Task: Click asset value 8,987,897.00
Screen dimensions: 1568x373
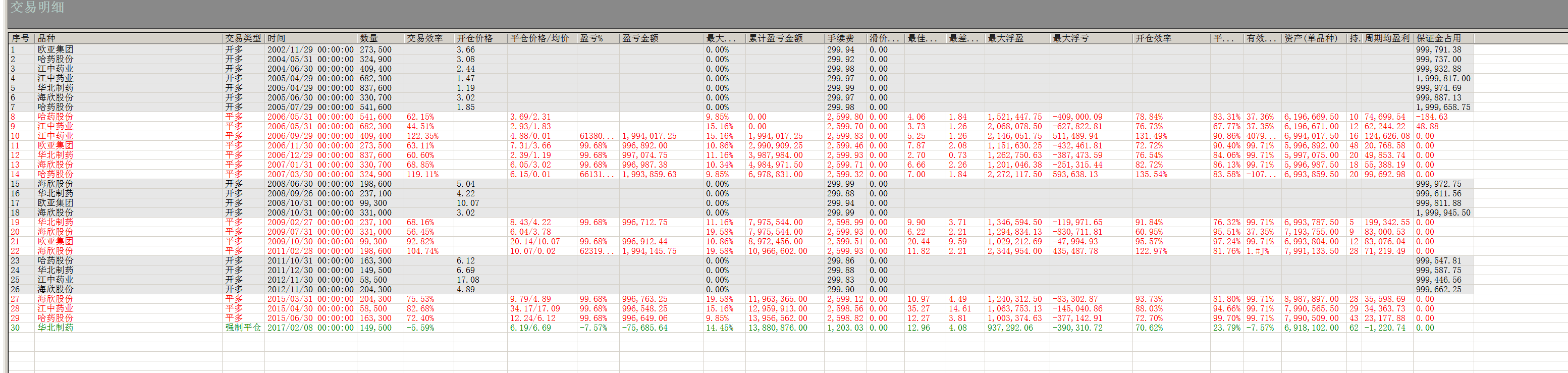Action: [1312, 299]
